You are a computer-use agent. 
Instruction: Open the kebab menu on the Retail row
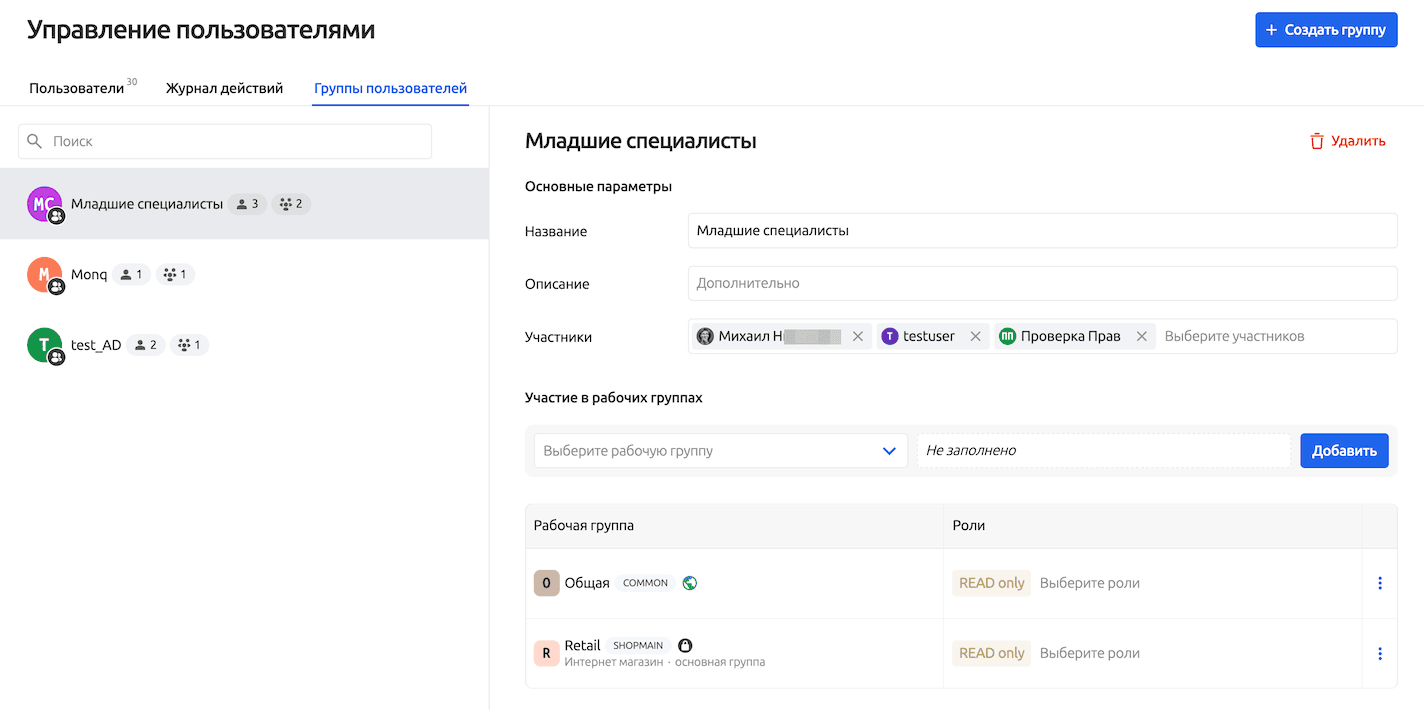pyautogui.click(x=1380, y=653)
